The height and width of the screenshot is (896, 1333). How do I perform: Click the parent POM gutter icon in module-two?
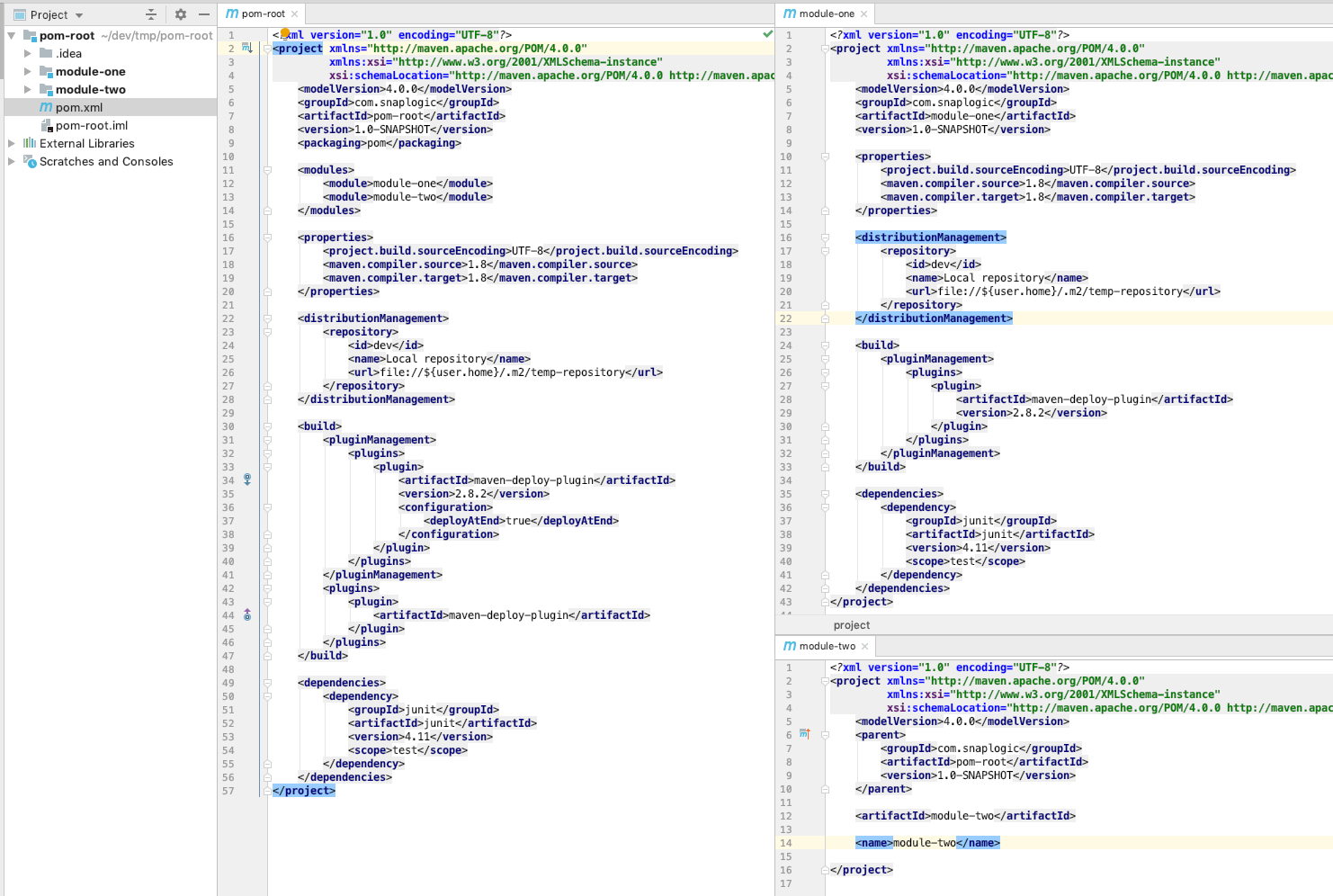[x=805, y=735]
